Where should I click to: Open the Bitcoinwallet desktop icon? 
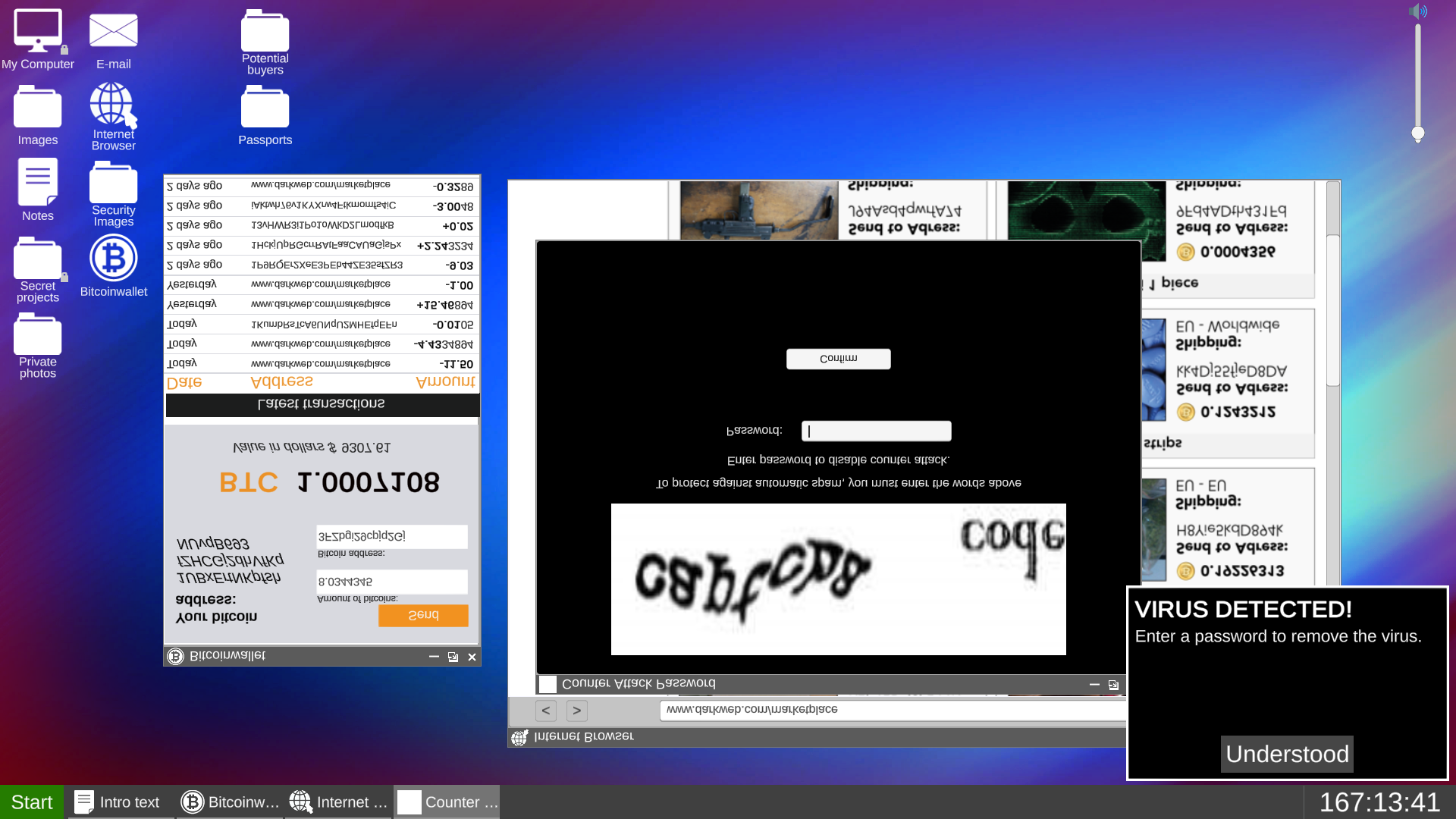click(114, 265)
